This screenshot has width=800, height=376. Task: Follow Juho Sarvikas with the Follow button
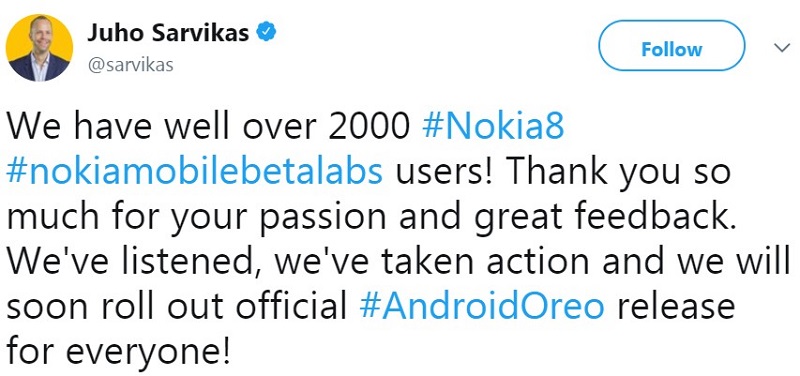(x=671, y=49)
